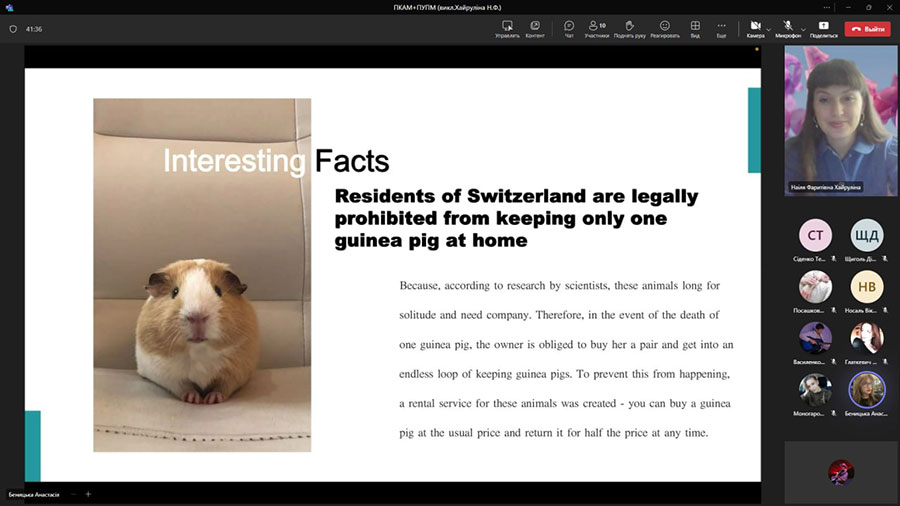The height and width of the screenshot is (506, 900).
Task: Leave the meeting with Выйти button
Action: 867,29
